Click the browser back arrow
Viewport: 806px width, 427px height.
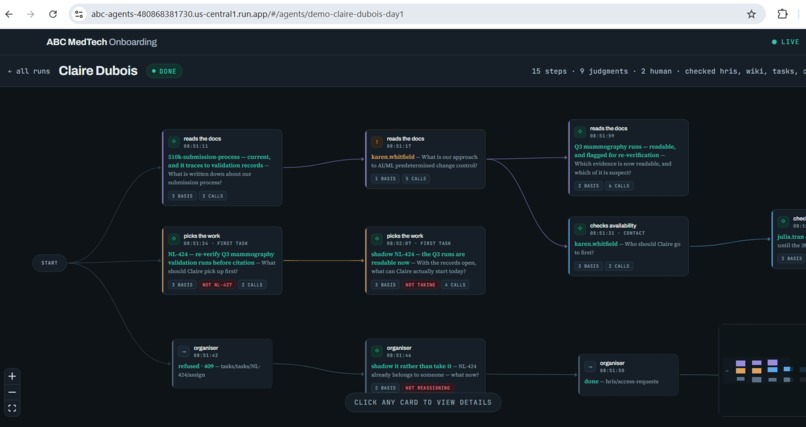click(9, 14)
